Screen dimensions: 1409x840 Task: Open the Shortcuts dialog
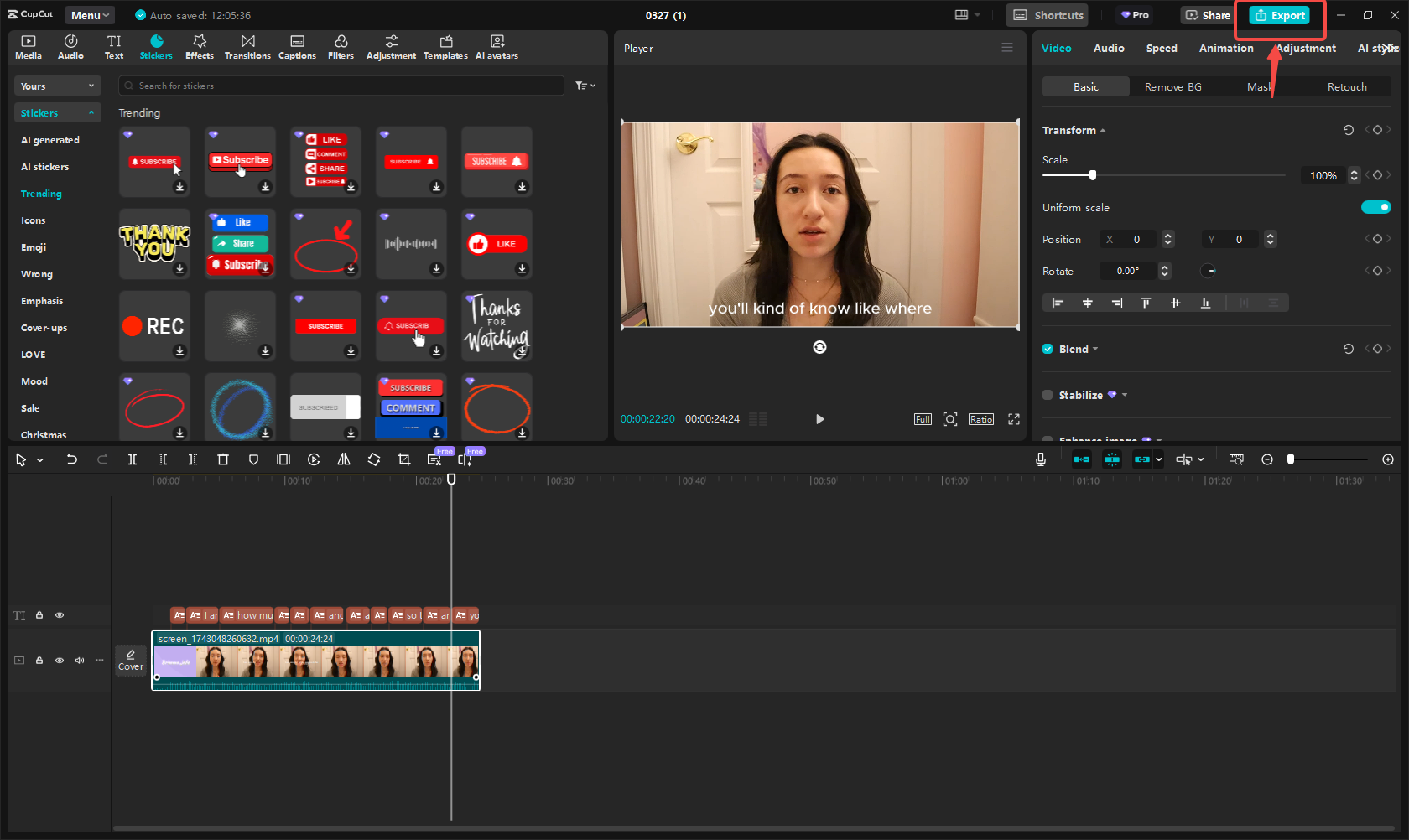tap(1047, 15)
